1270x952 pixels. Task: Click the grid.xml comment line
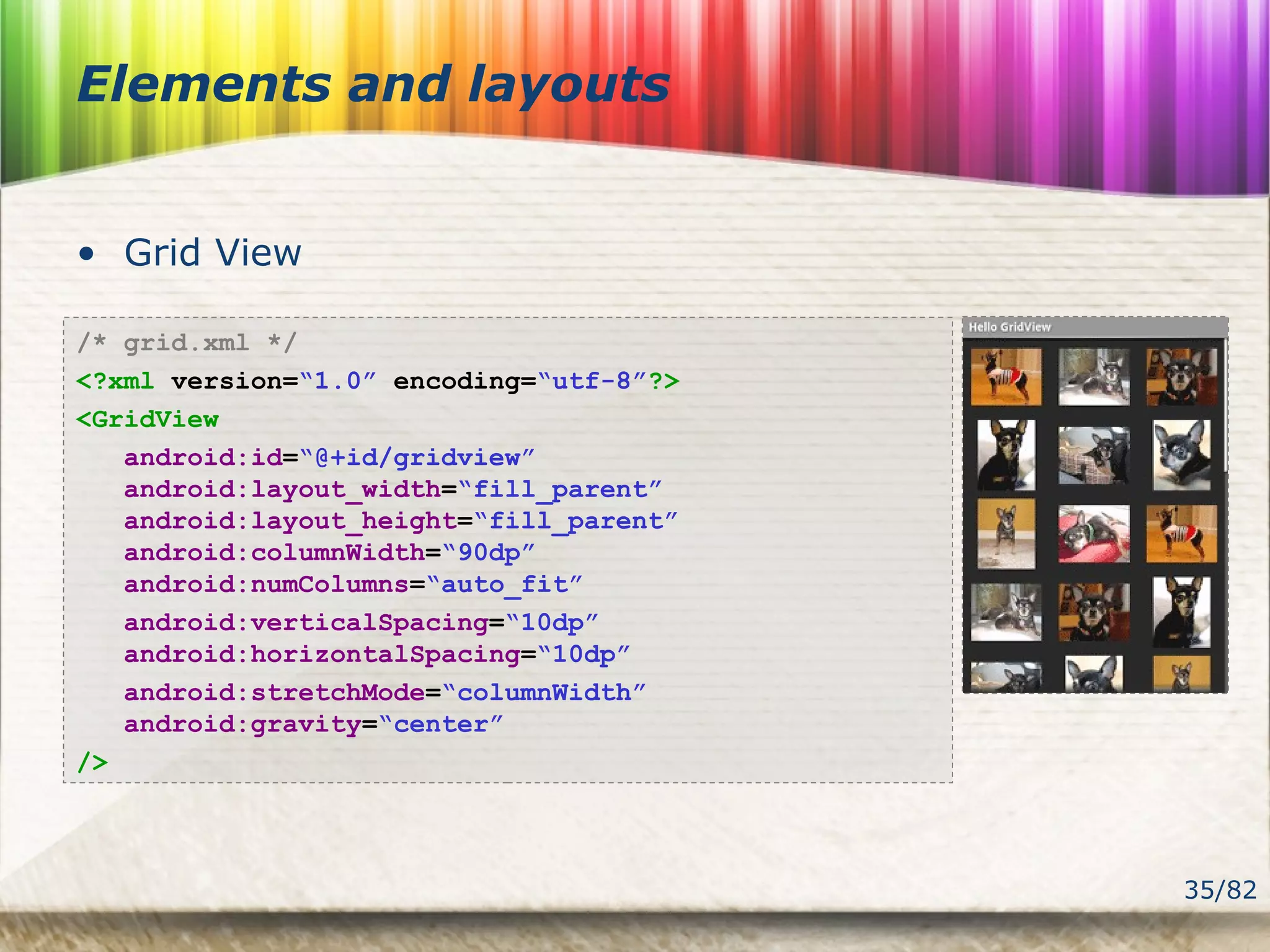(187, 343)
